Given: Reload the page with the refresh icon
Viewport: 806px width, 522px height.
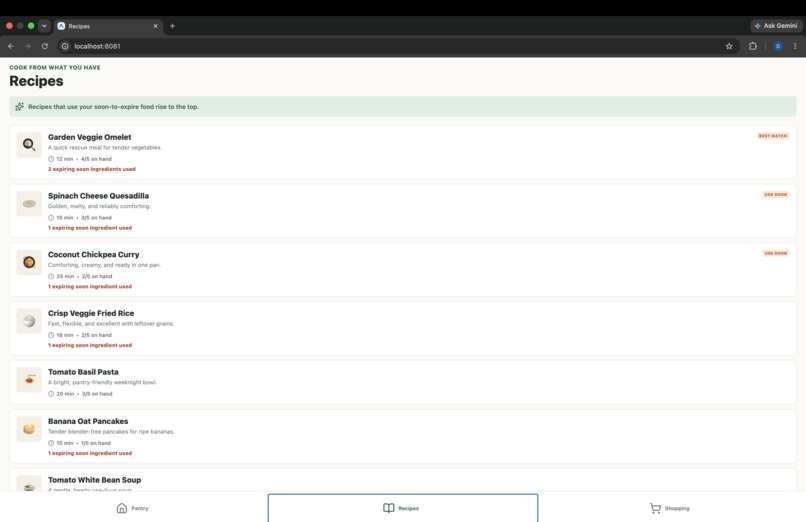Looking at the screenshot, I should [45, 46].
